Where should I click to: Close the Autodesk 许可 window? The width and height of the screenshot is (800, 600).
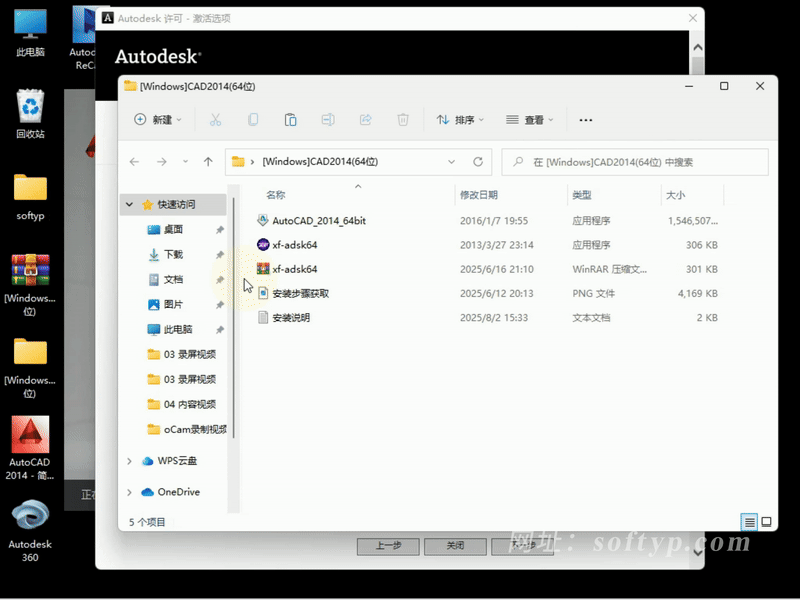point(693,18)
